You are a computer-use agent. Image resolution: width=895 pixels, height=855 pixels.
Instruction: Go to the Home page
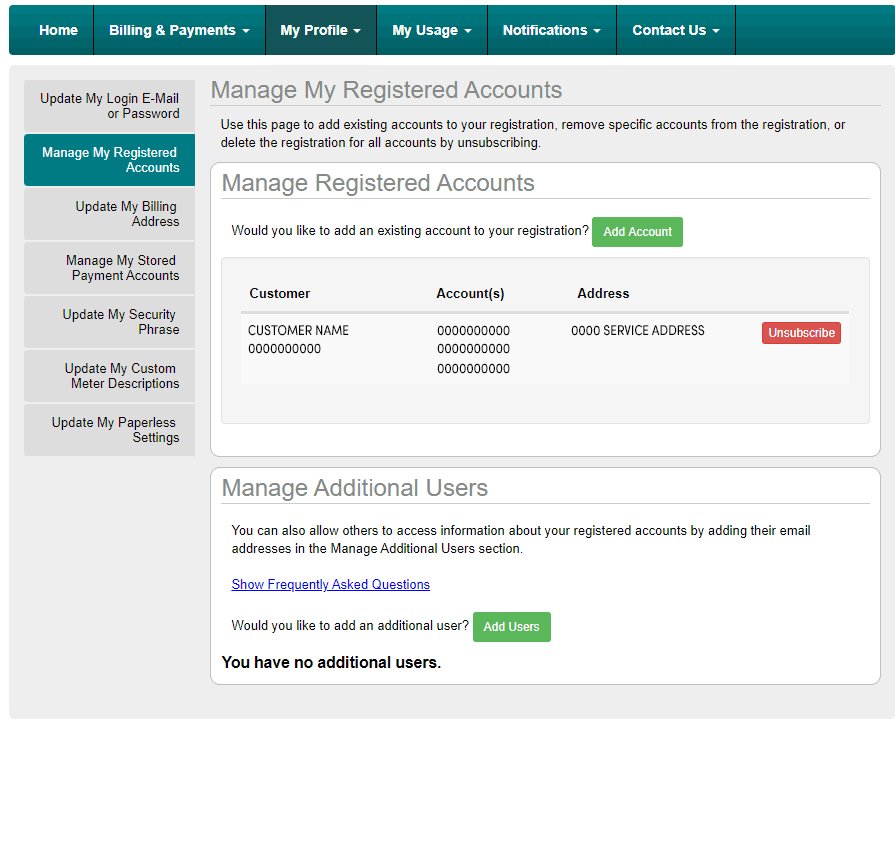click(x=58, y=30)
